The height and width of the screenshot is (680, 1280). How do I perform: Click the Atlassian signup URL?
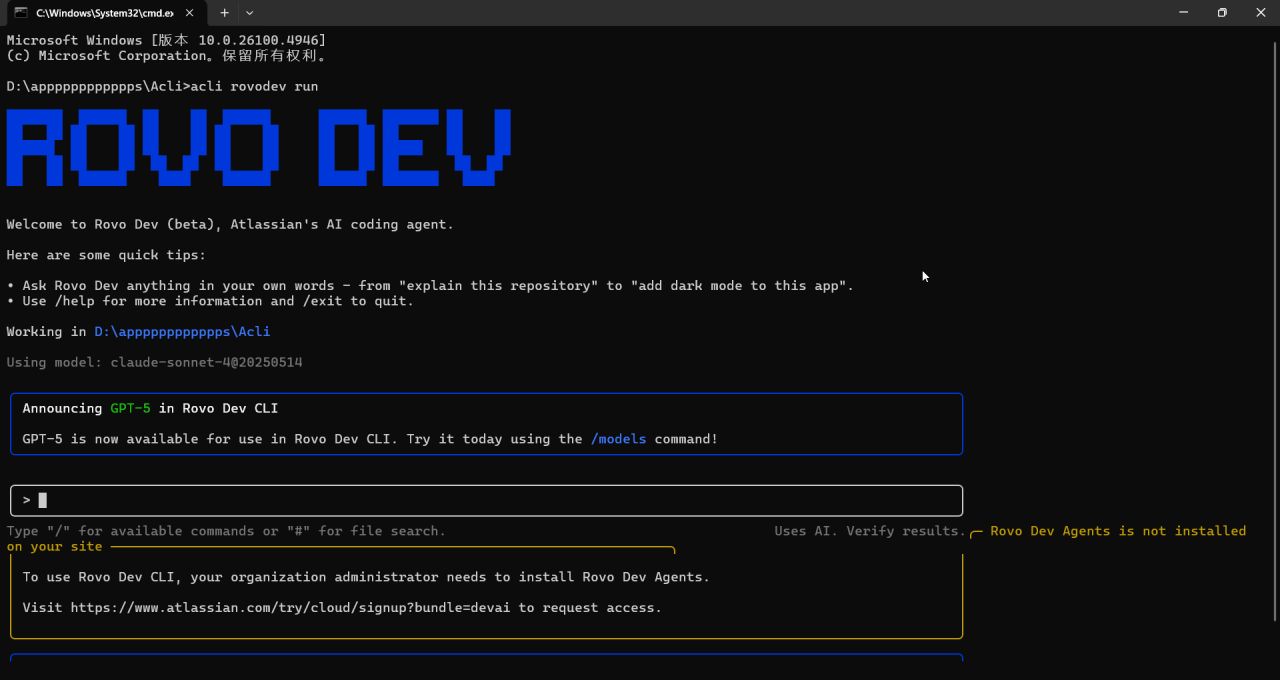290,607
